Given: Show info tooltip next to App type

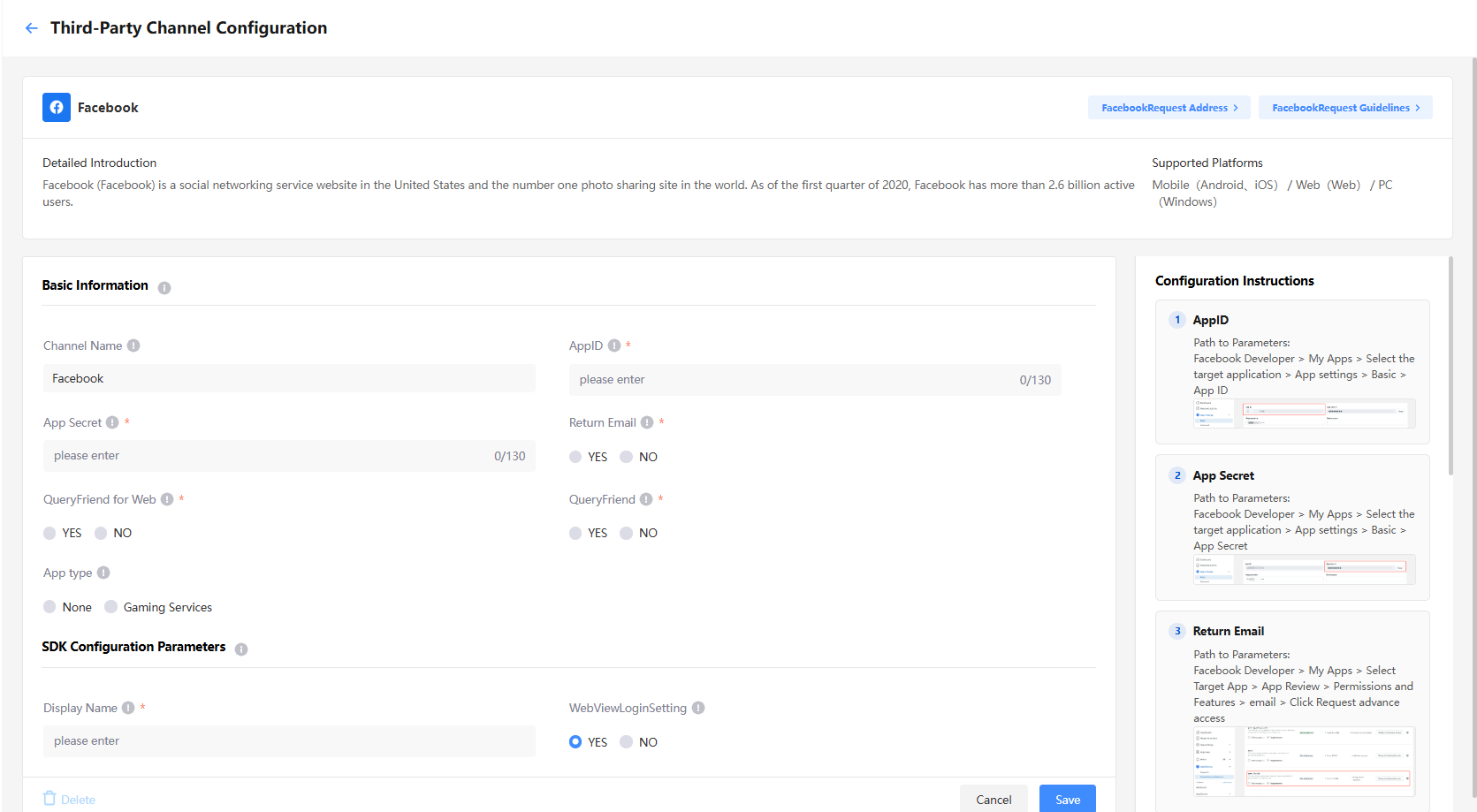Looking at the screenshot, I should tap(103, 573).
